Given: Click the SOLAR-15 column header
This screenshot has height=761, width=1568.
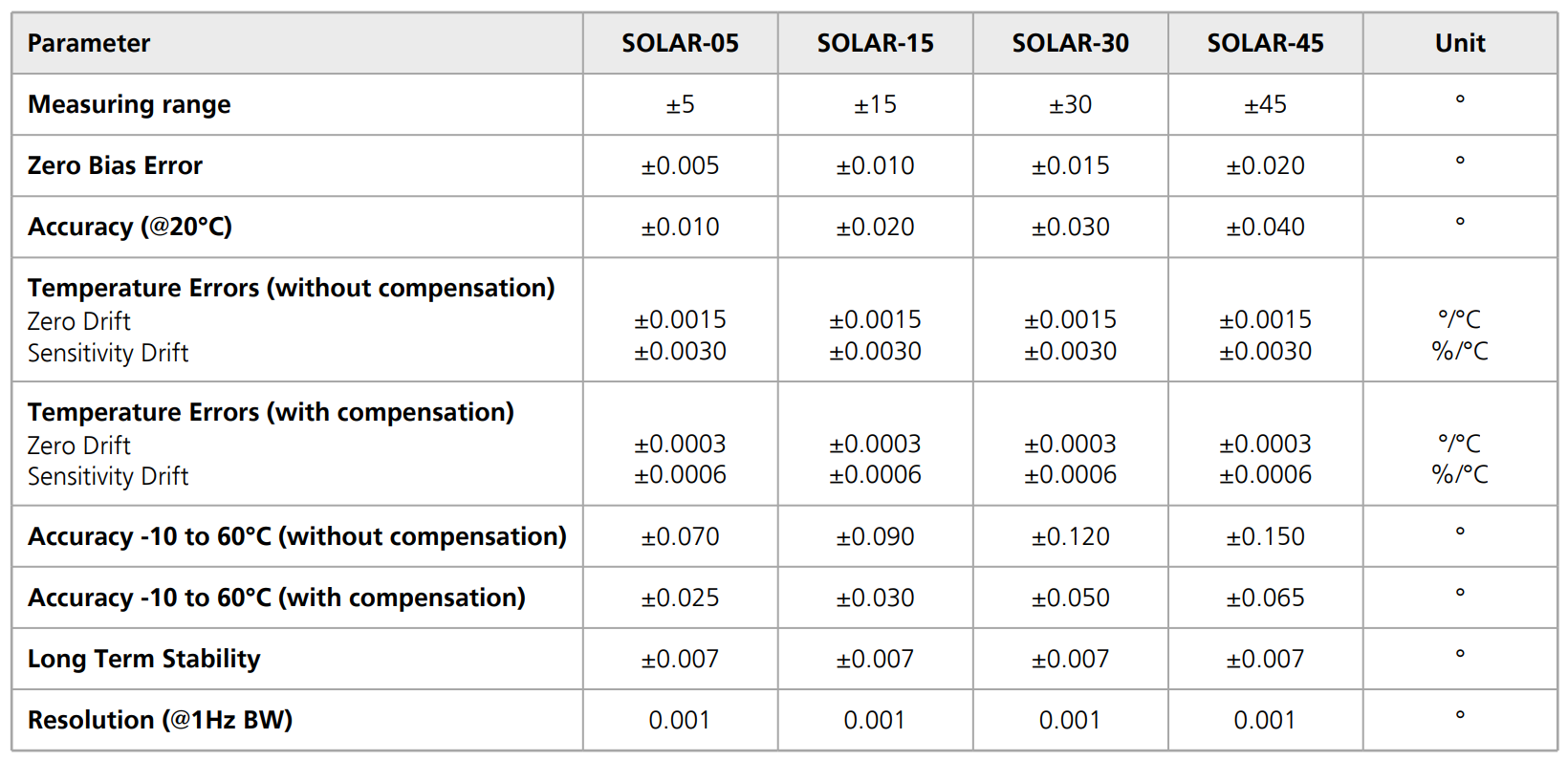Looking at the screenshot, I should tap(875, 44).
